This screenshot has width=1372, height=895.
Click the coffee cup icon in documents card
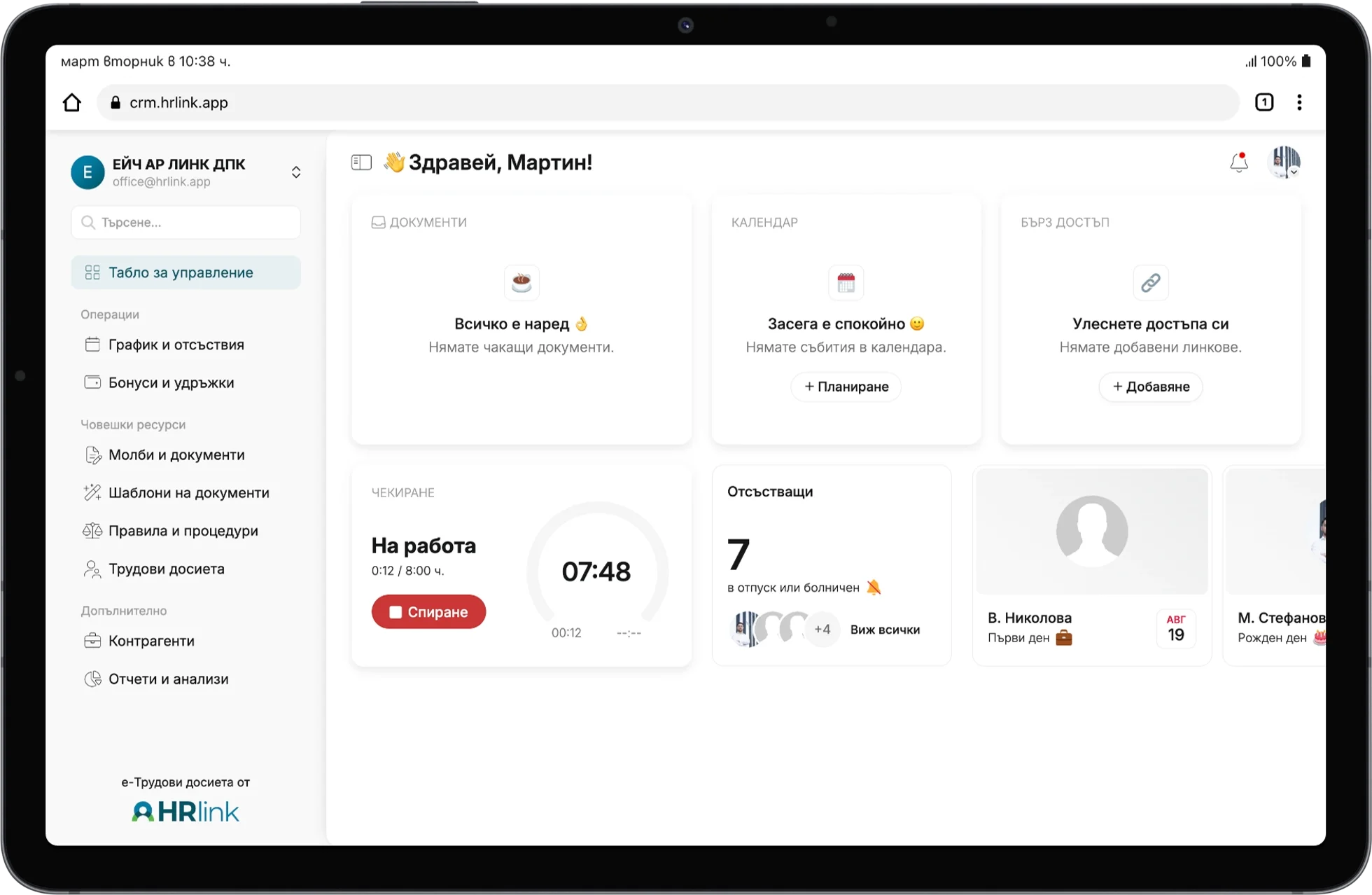pos(521,282)
